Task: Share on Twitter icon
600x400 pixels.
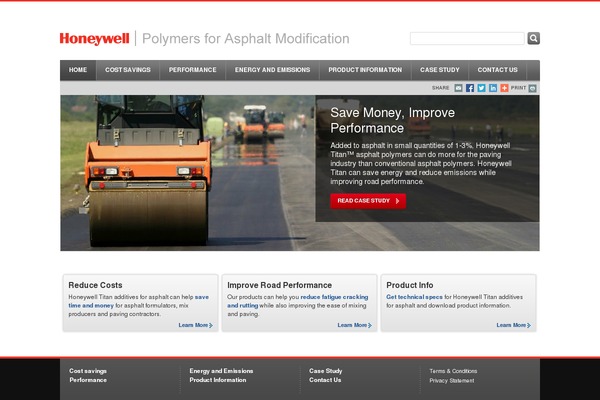Action: coord(481,88)
